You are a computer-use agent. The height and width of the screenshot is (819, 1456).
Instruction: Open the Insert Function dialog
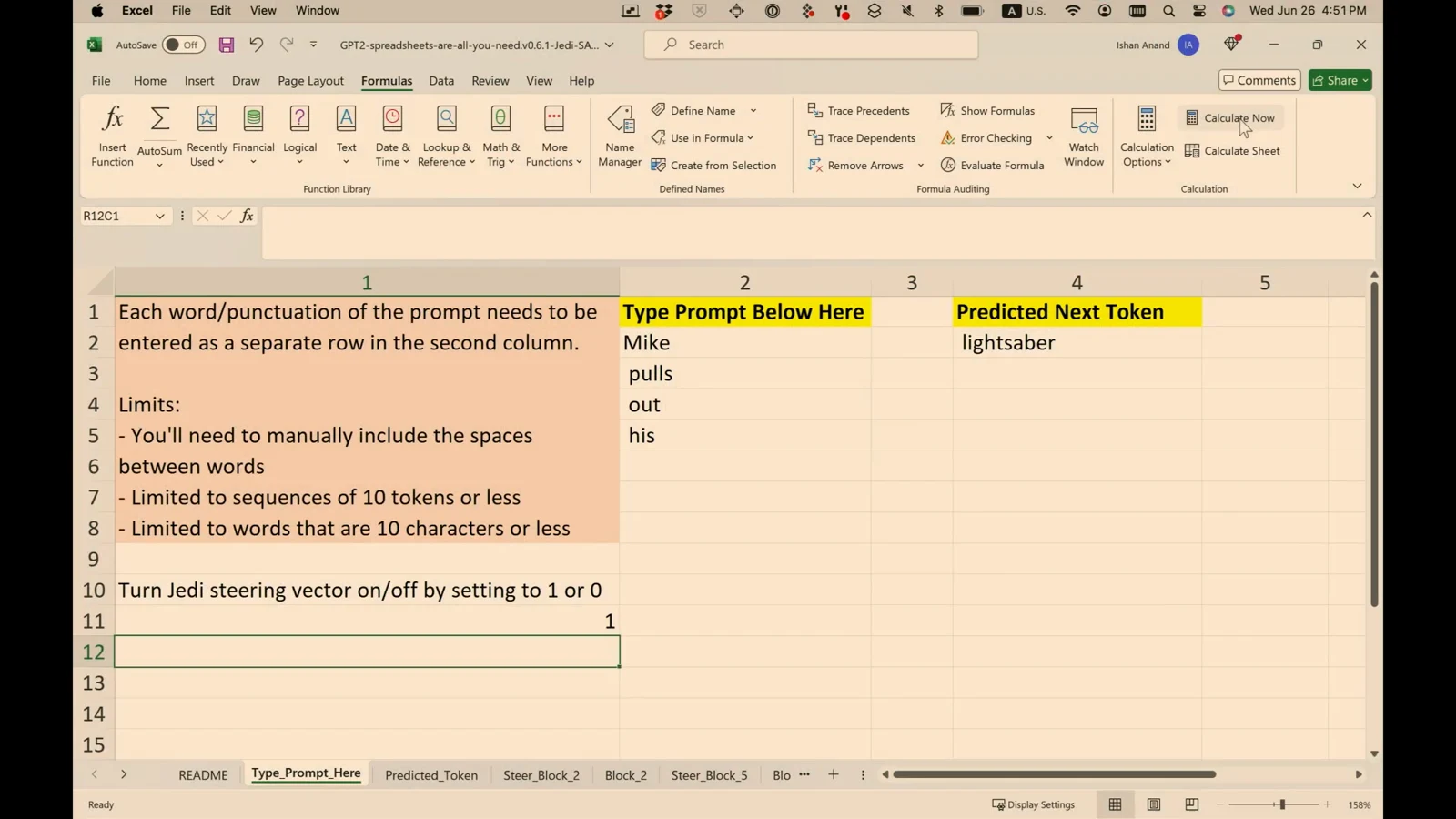(x=113, y=136)
